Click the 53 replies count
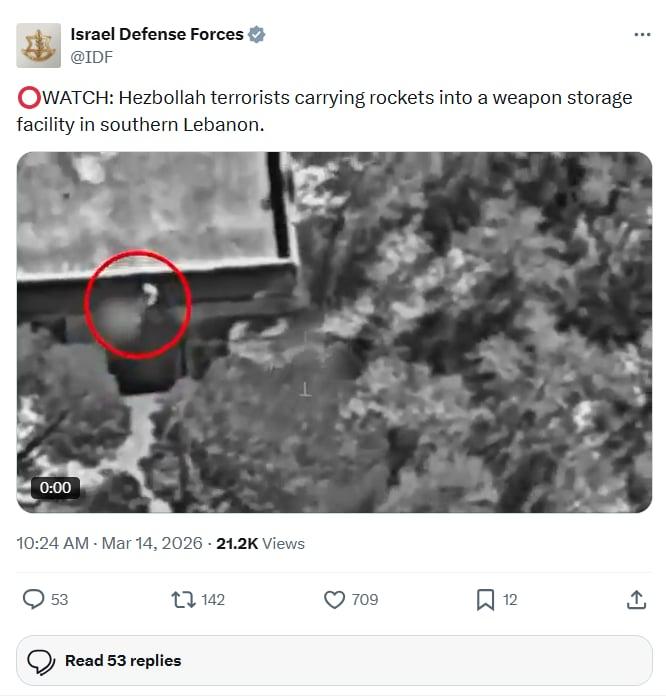The height and width of the screenshot is (698, 666). coord(59,600)
